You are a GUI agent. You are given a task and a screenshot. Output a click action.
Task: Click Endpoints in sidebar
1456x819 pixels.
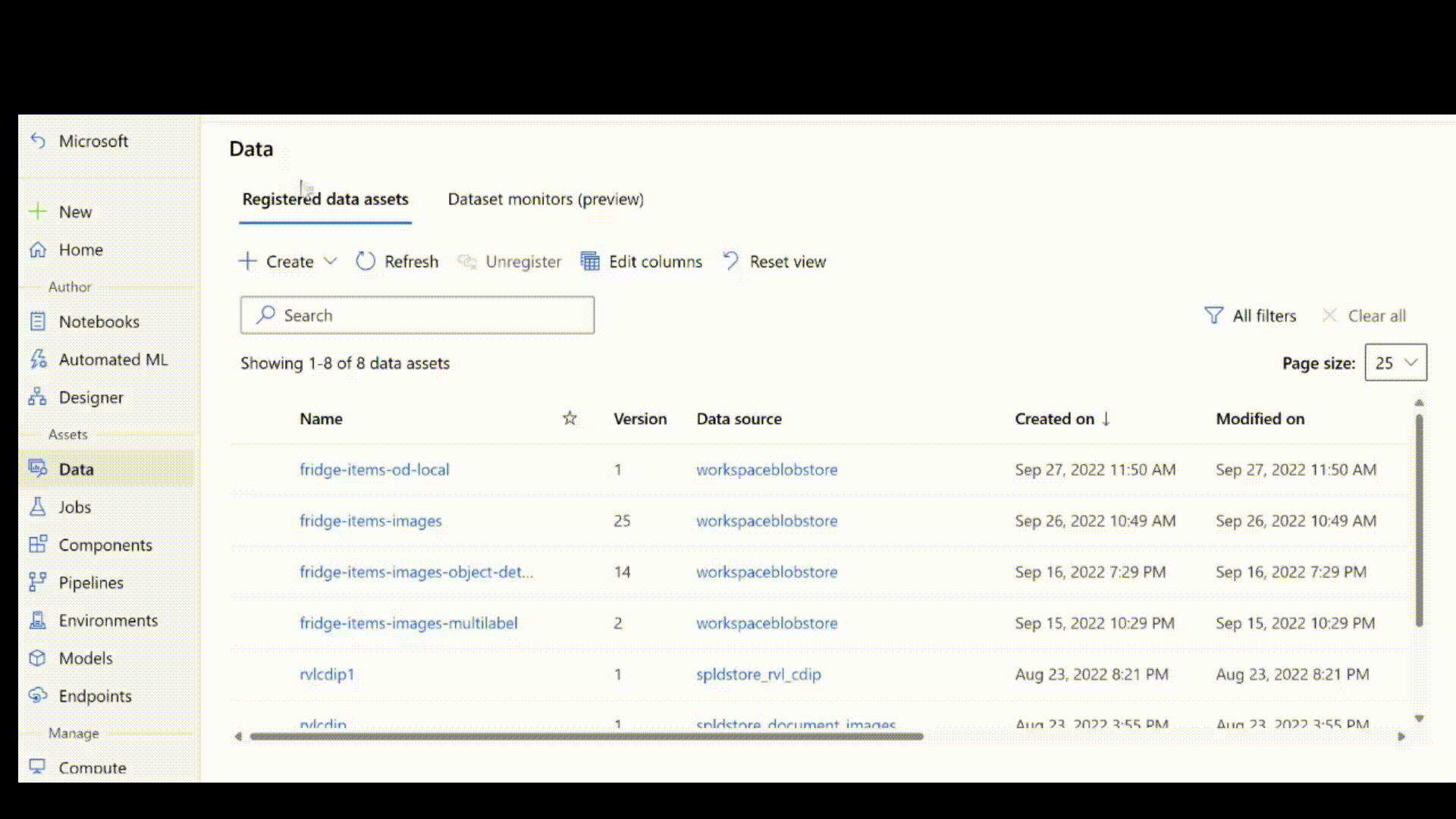(x=95, y=696)
